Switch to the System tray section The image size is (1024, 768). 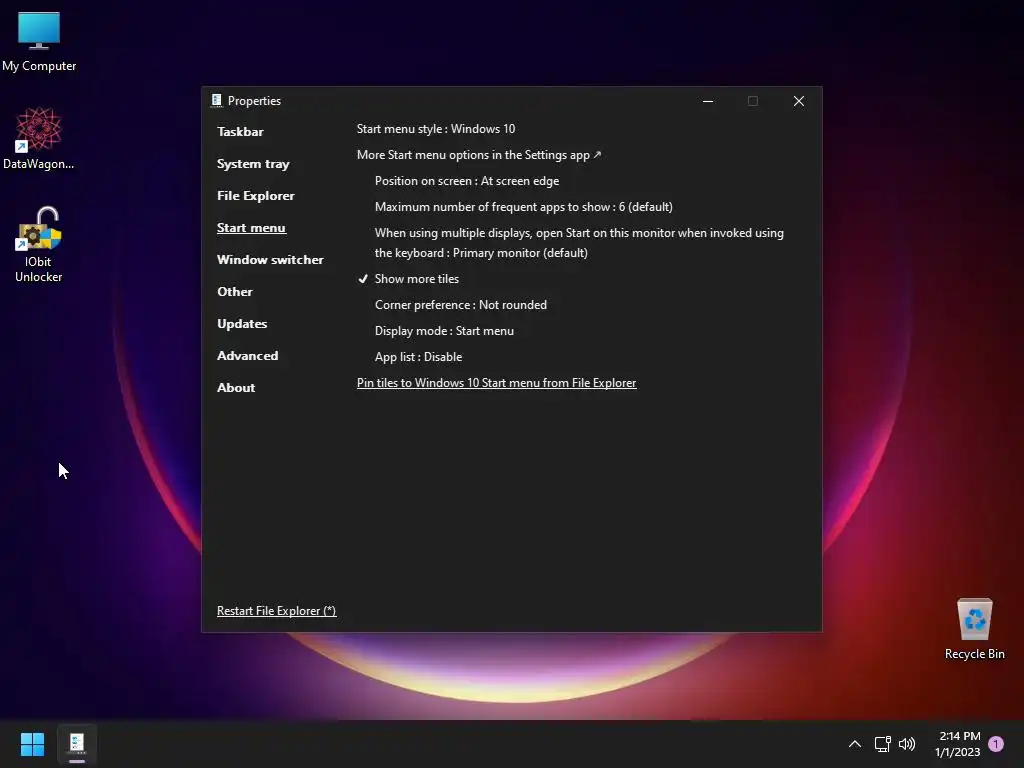coord(253,164)
